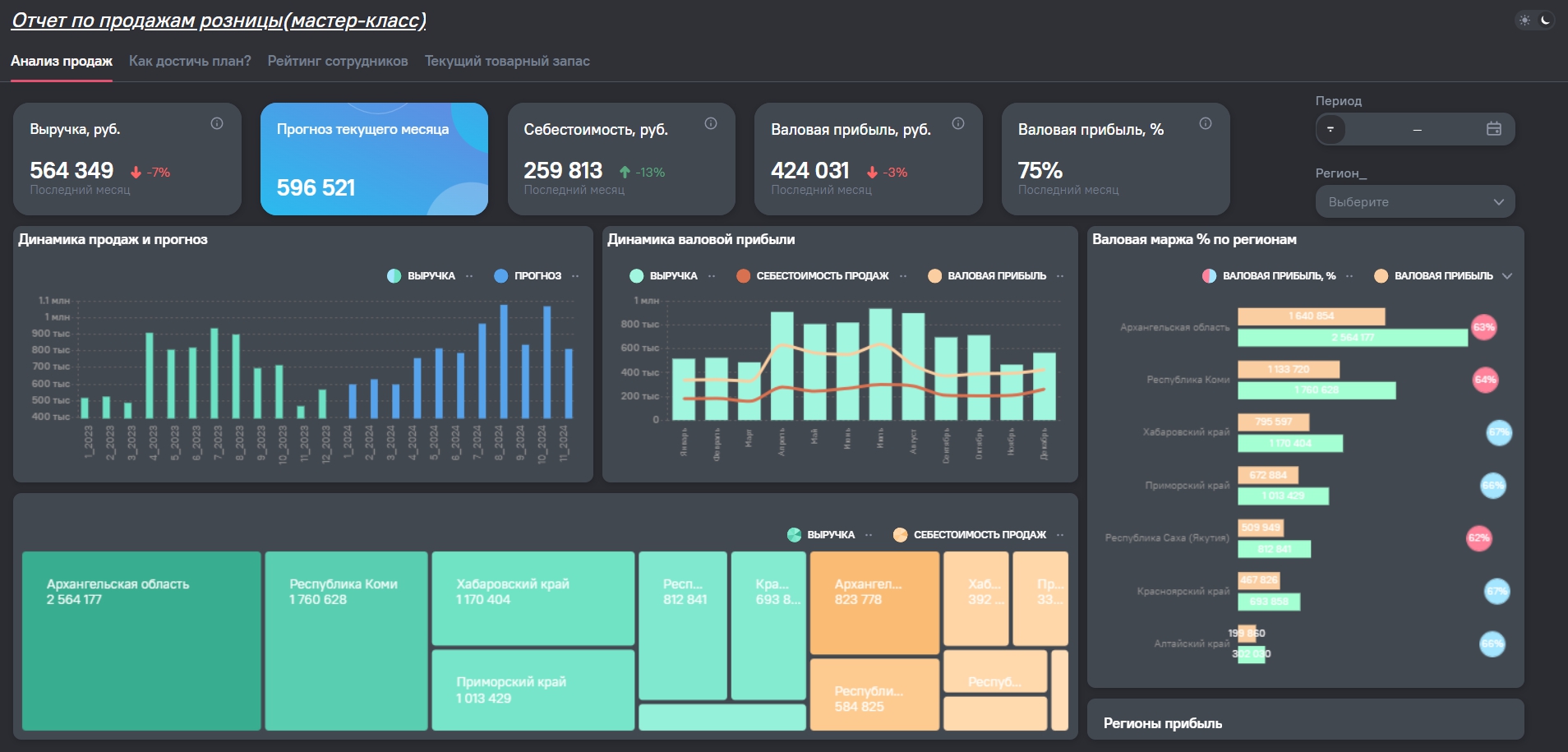
Task: Expand legend chevron in Валовая маржа chart
Action: tap(1507, 276)
